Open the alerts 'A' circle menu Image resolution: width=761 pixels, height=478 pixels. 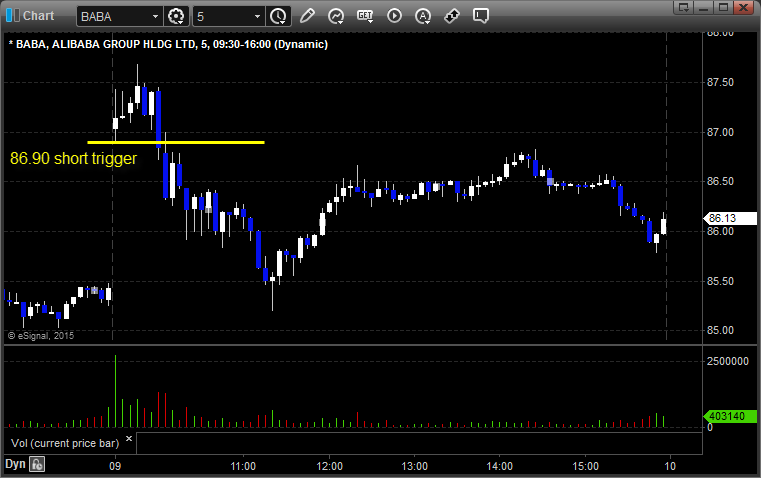423,16
